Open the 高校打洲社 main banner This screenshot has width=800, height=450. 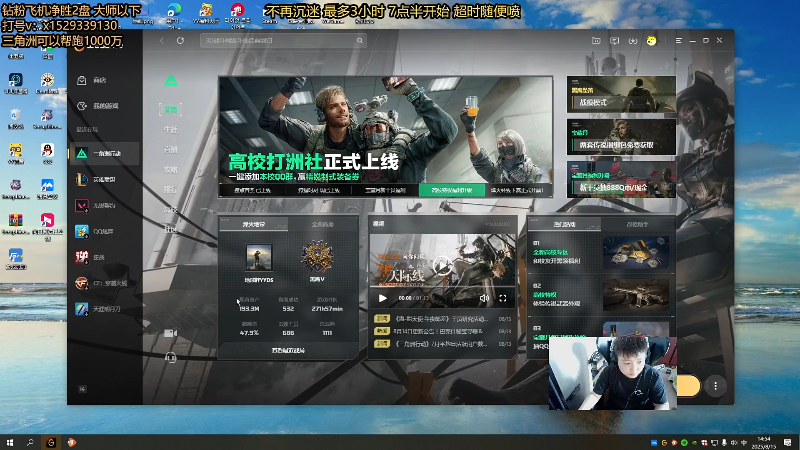(x=385, y=130)
